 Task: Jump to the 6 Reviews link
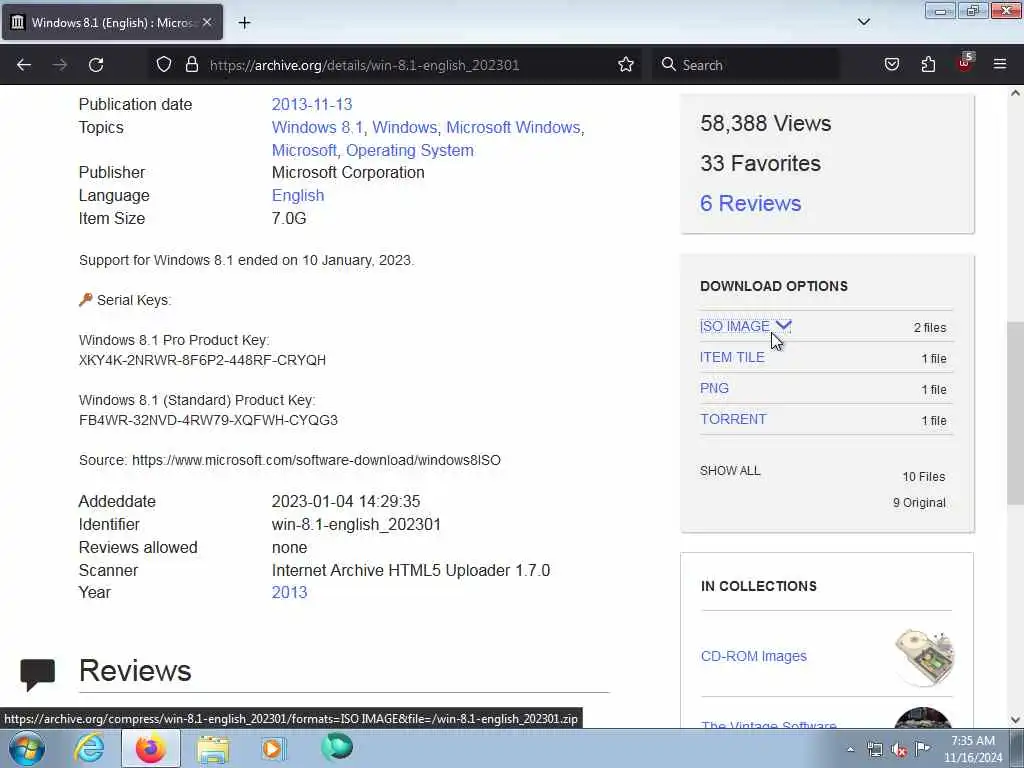[x=750, y=203]
